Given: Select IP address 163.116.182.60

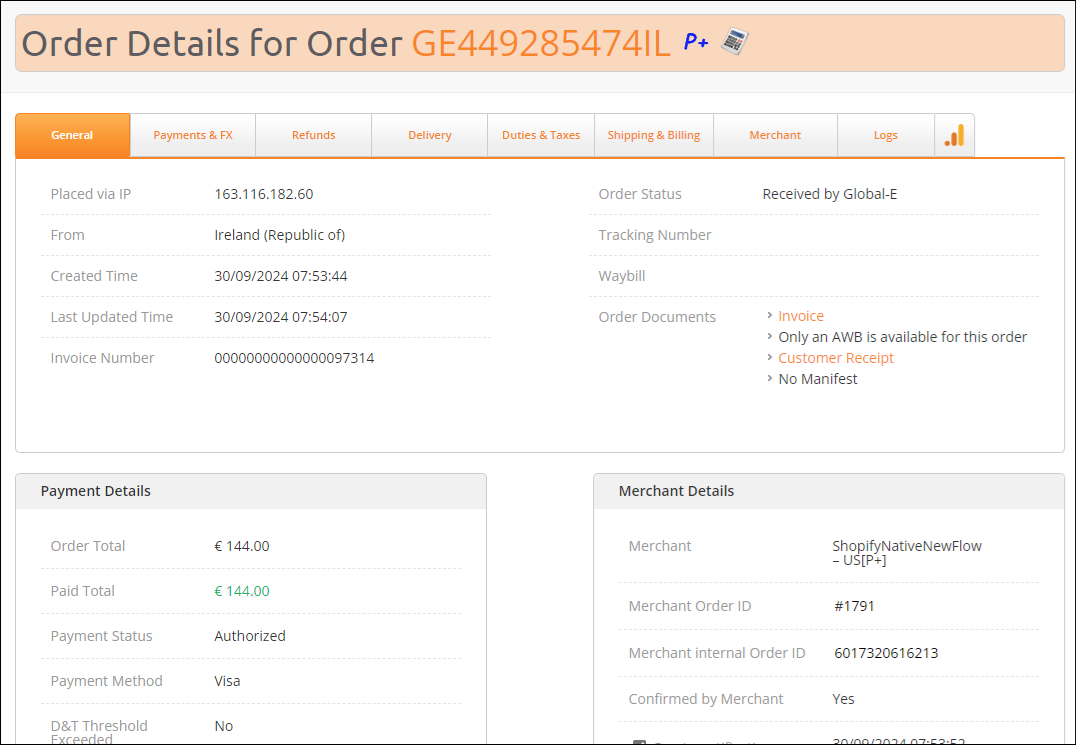Looking at the screenshot, I should pos(264,194).
